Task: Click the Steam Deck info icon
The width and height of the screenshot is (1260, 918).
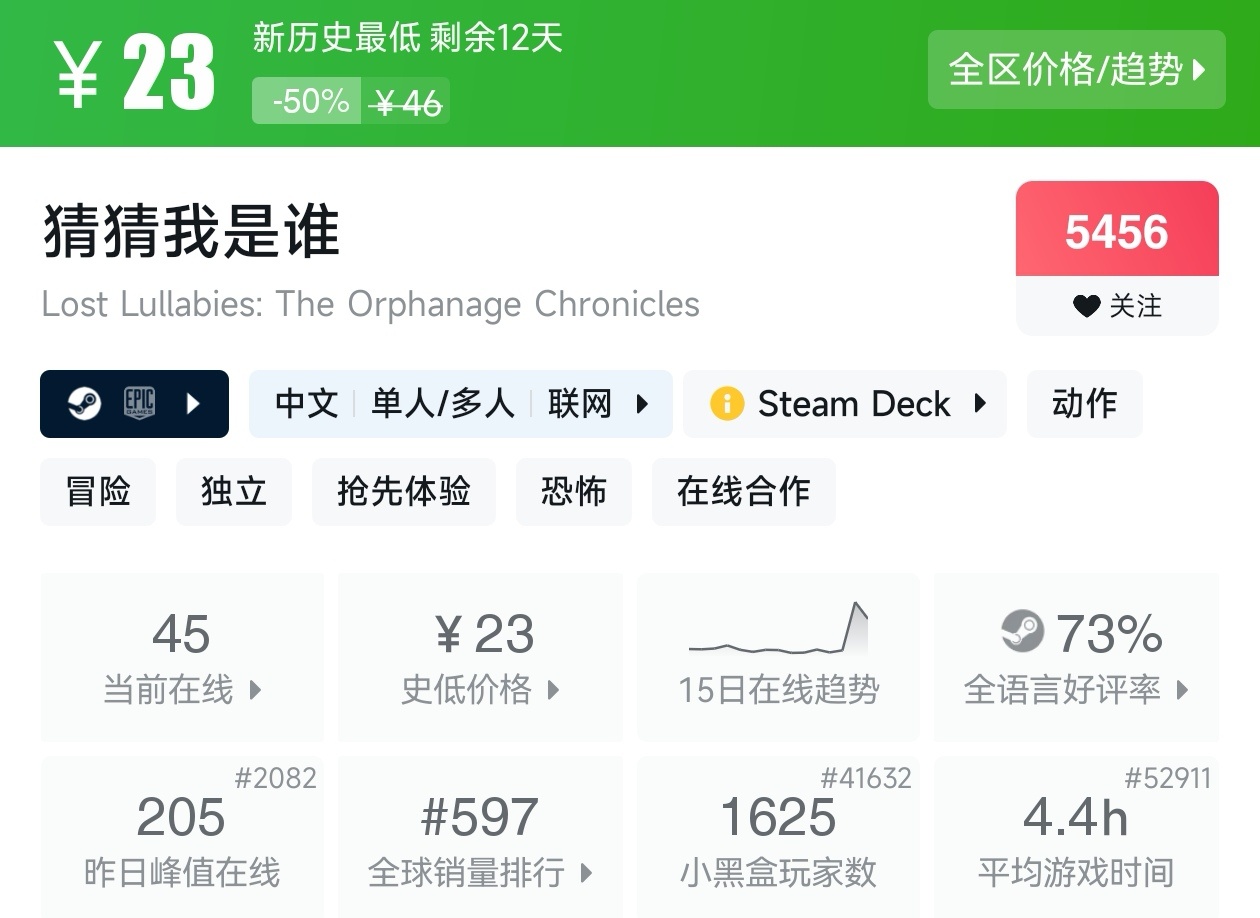Action: tap(727, 404)
